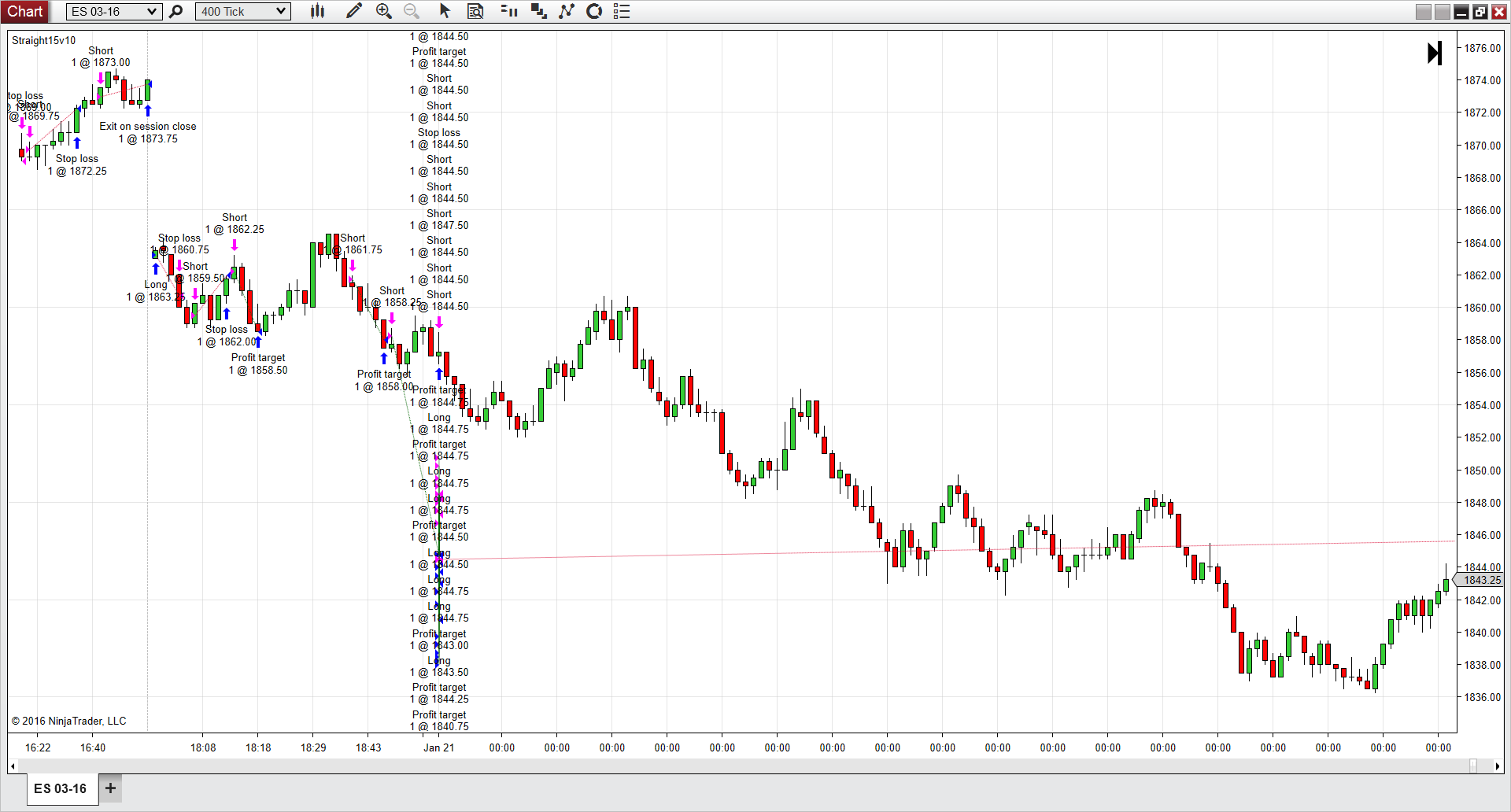Open the indicators icon
The width and height of the screenshot is (1511, 812).
pyautogui.click(x=567, y=11)
